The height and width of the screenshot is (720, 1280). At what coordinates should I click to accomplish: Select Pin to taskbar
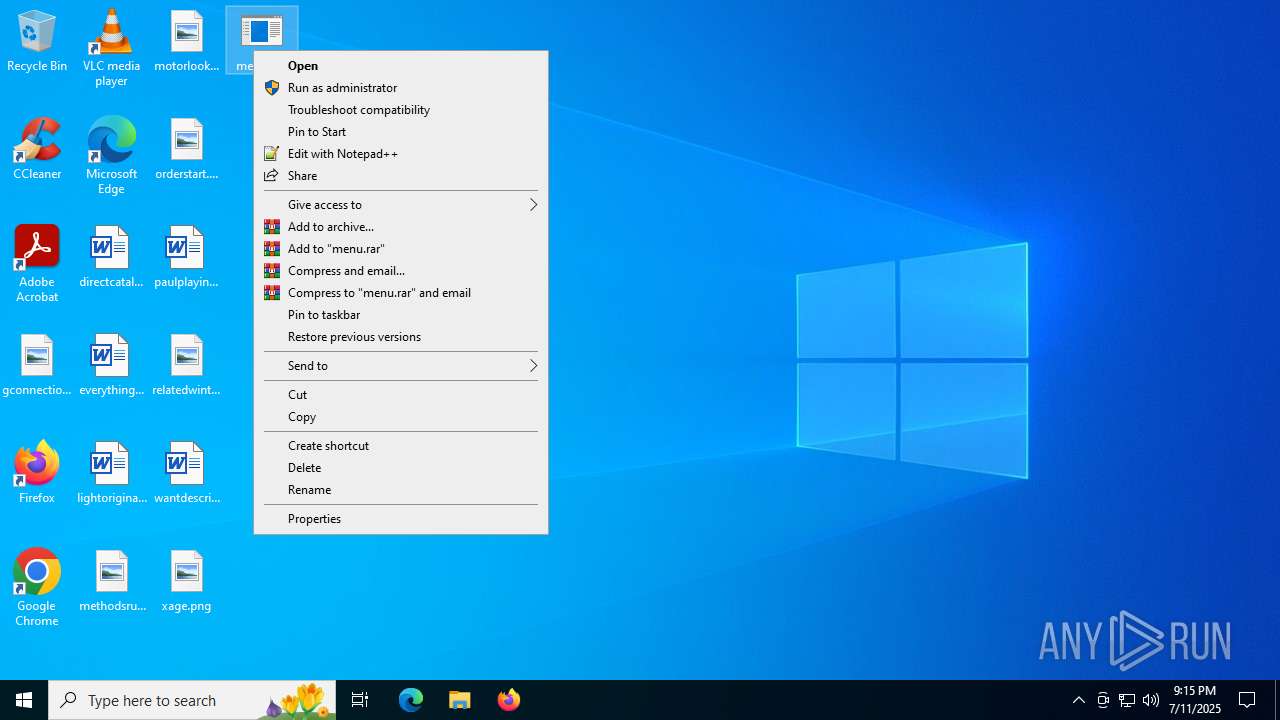coord(401,315)
